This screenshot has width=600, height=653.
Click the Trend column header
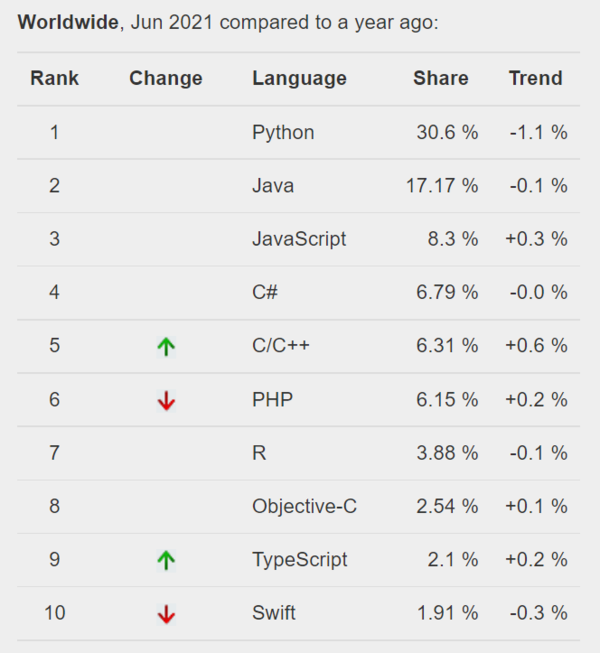coord(535,78)
